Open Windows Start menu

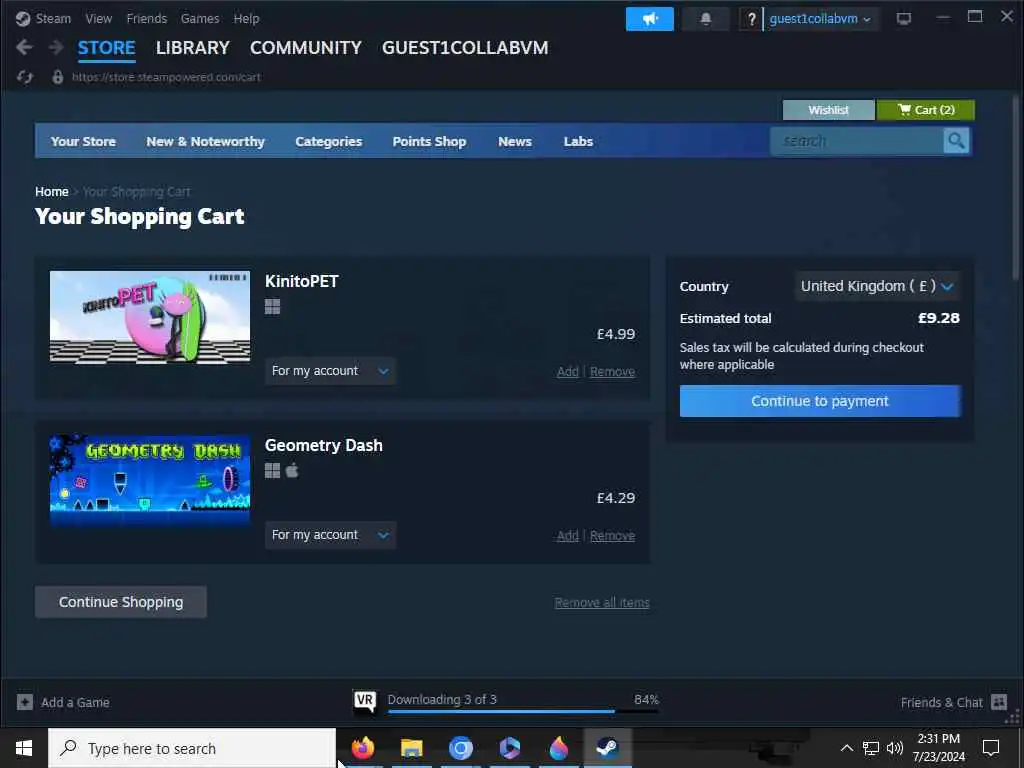point(24,748)
